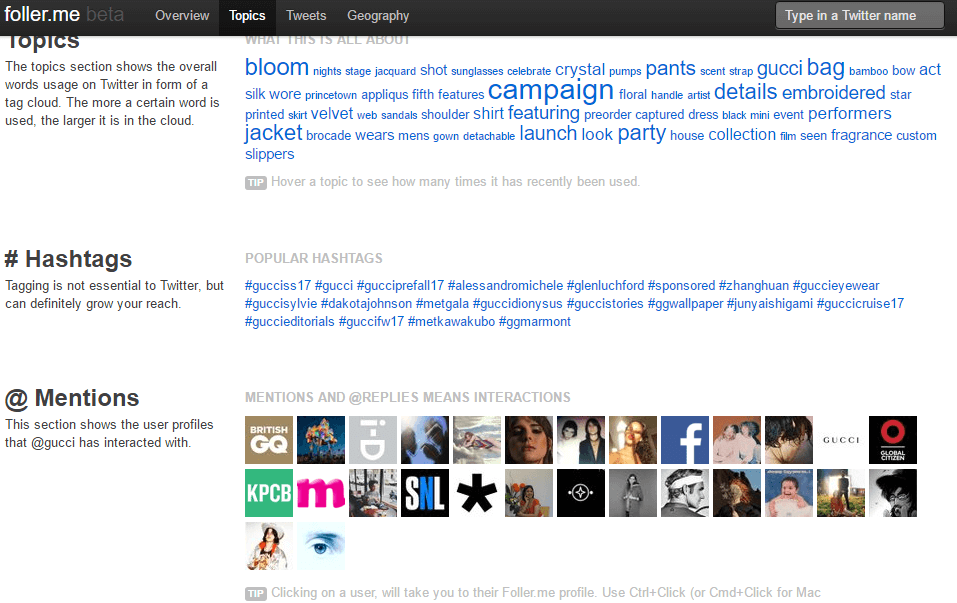Open the British GQ profile avatar

[x=269, y=440]
